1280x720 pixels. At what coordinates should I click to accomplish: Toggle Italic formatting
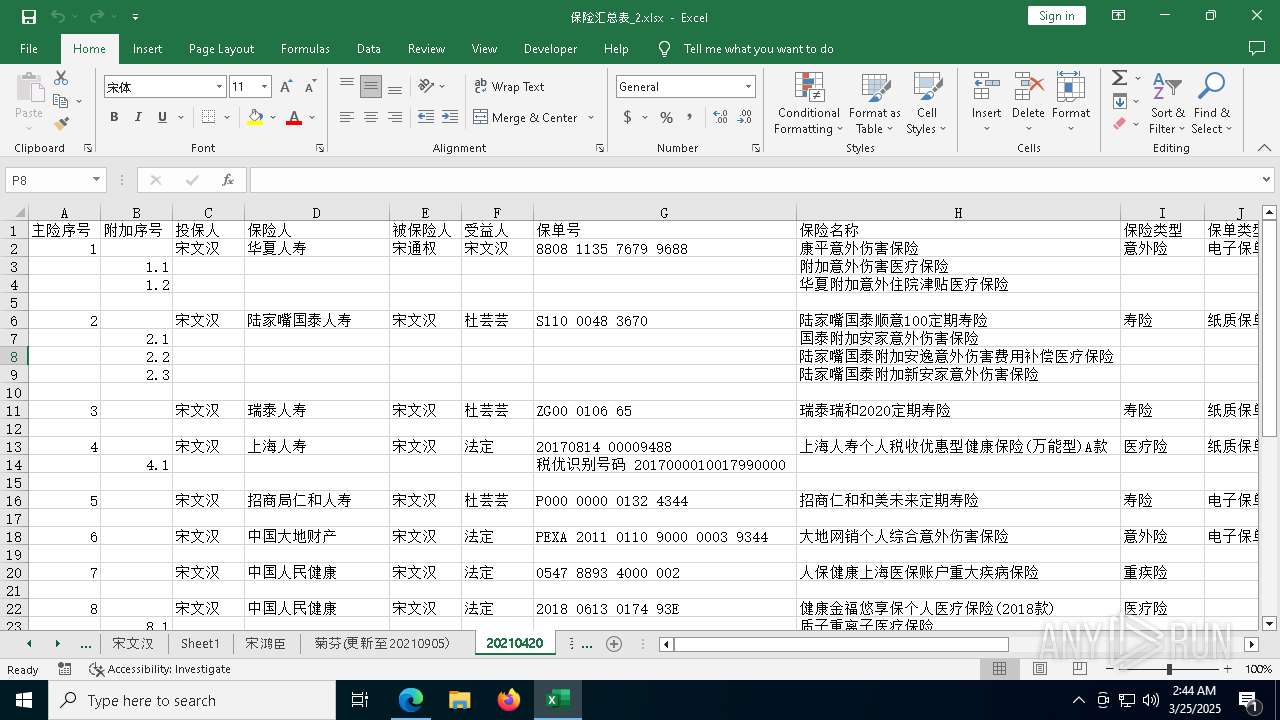pyautogui.click(x=138, y=117)
